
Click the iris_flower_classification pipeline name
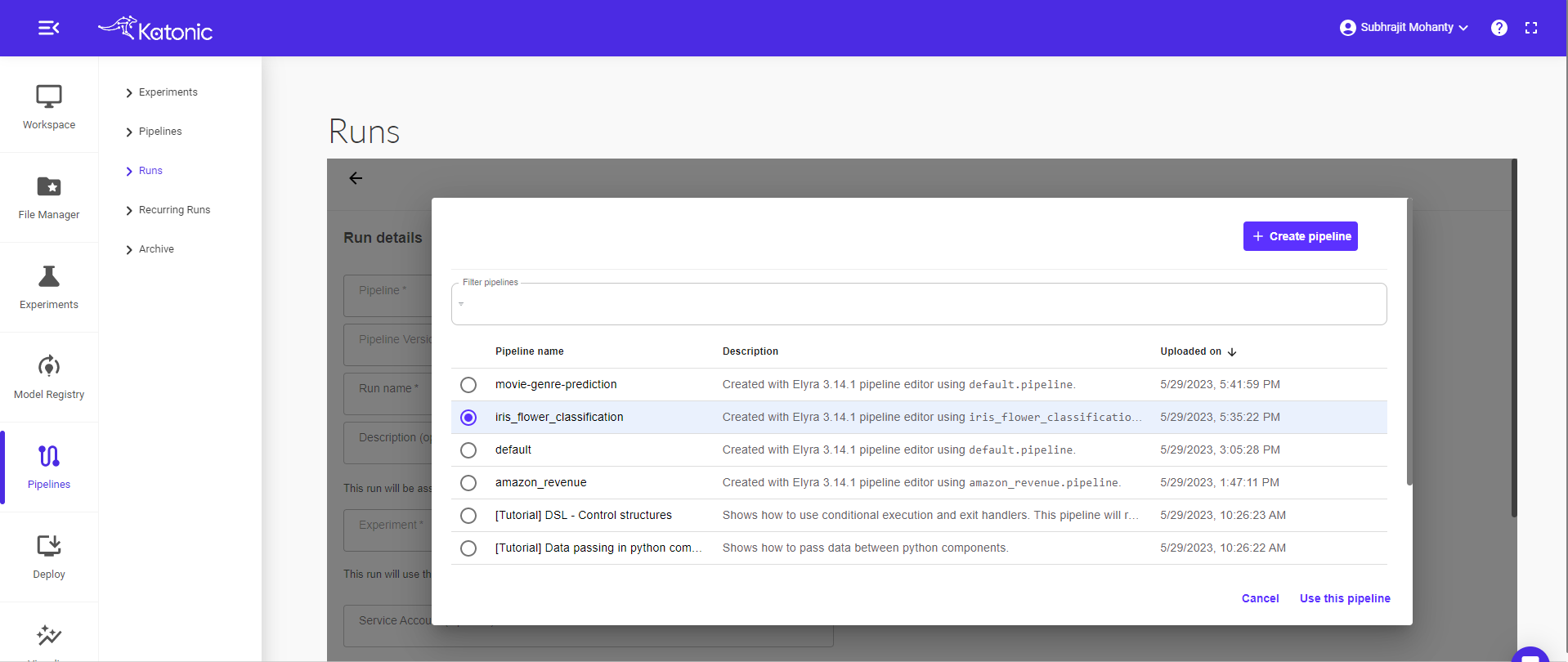click(559, 417)
